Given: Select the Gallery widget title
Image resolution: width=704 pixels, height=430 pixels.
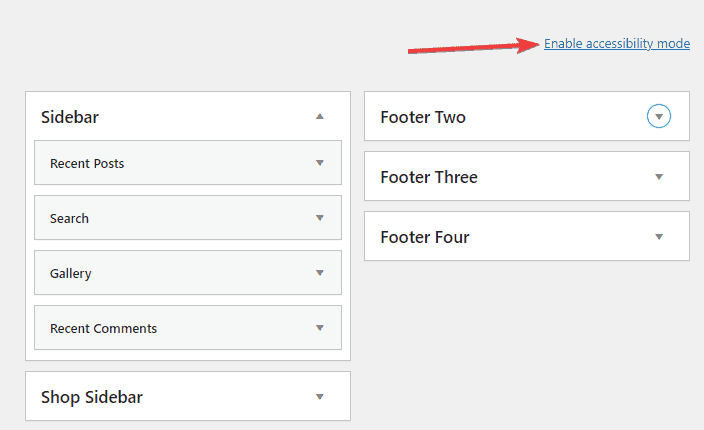Looking at the screenshot, I should pyautogui.click(x=71, y=273).
